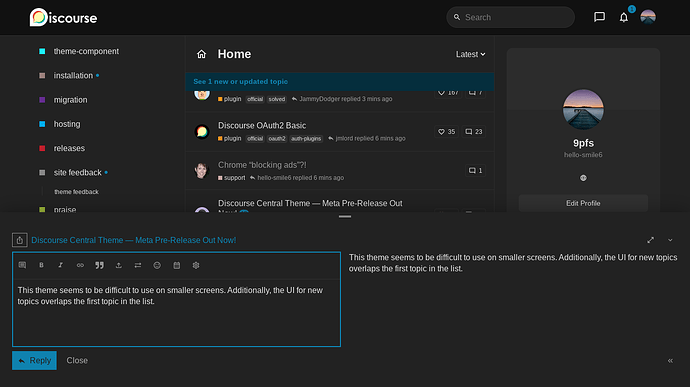Click the OAuth2 Basic topic poster avatar
This screenshot has width=690, height=387.
click(202, 132)
